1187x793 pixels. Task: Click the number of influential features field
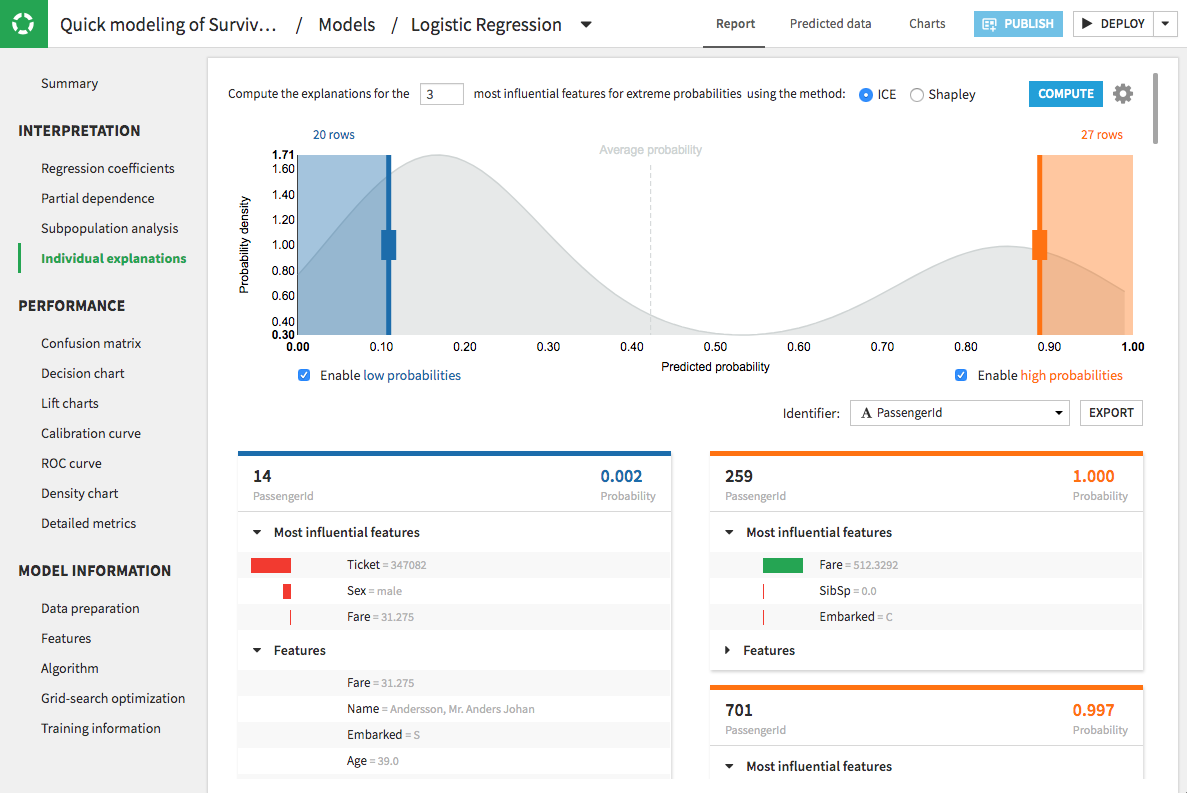tap(442, 94)
